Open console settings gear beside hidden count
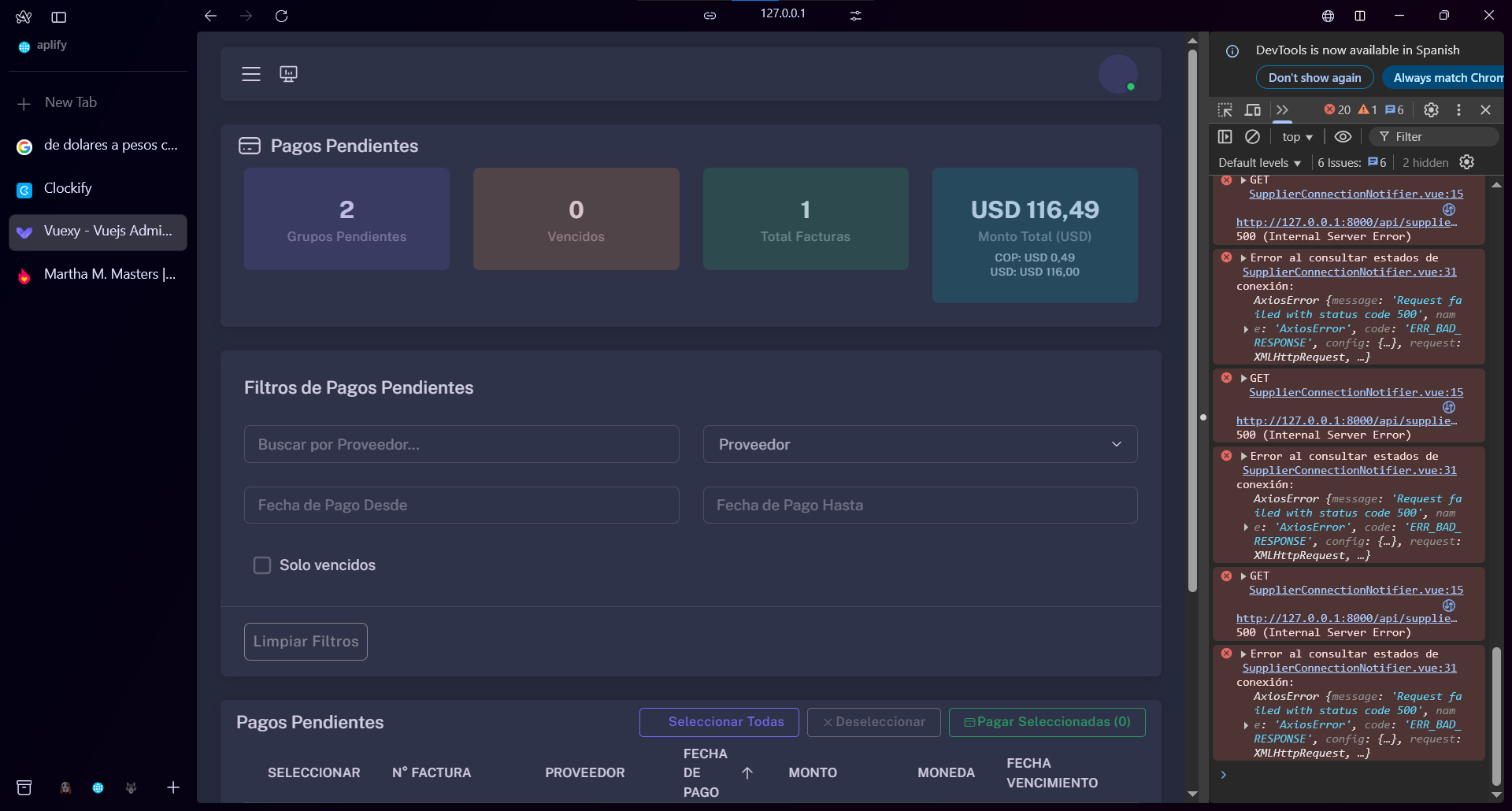 (x=1466, y=162)
